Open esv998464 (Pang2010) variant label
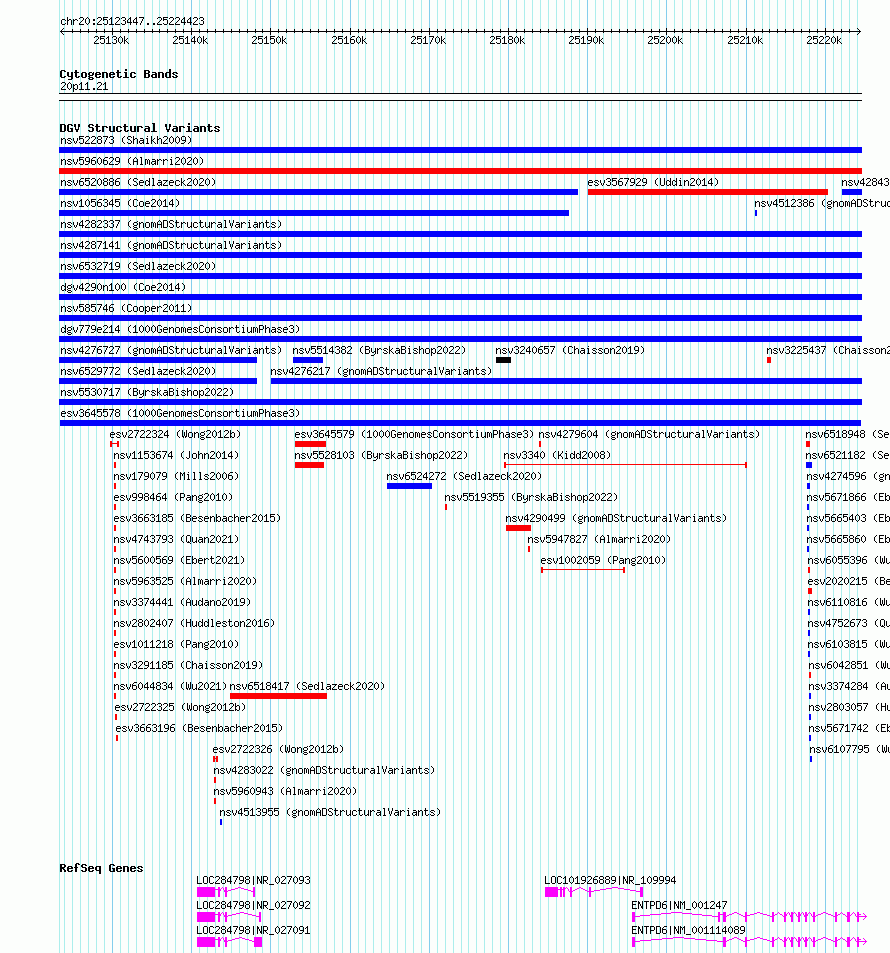The image size is (890, 953). [173, 497]
